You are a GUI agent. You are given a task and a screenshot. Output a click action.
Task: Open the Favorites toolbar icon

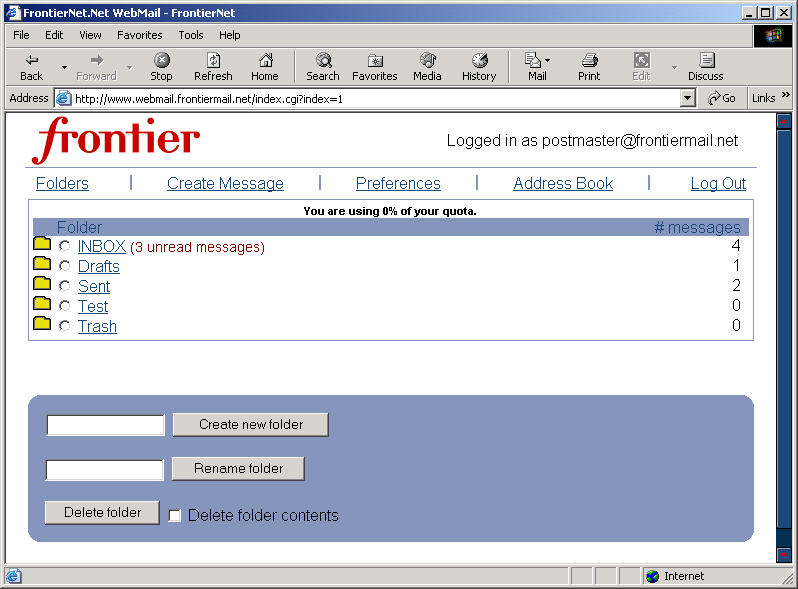(375, 60)
